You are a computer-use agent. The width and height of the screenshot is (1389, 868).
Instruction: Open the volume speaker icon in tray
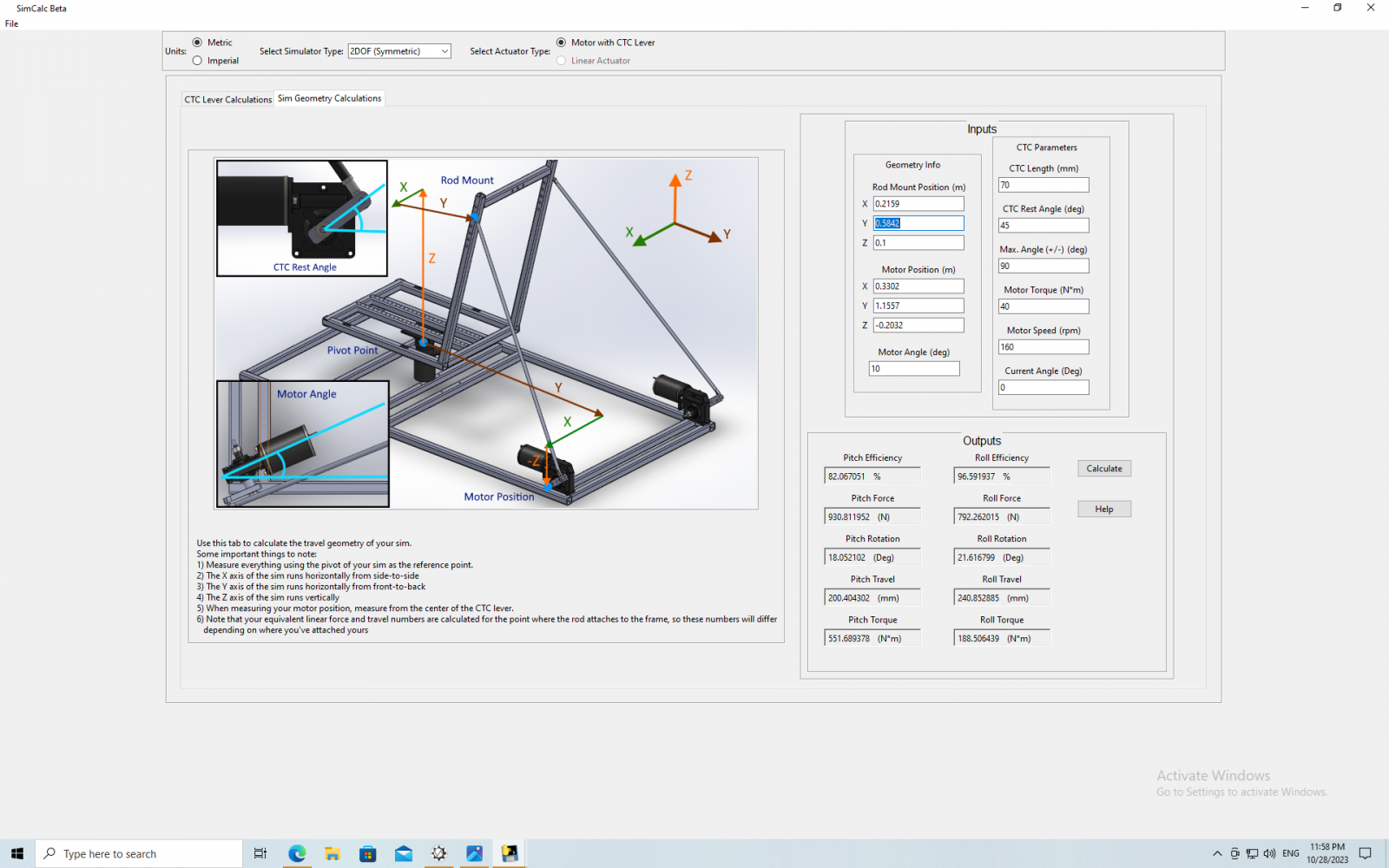[1270, 854]
